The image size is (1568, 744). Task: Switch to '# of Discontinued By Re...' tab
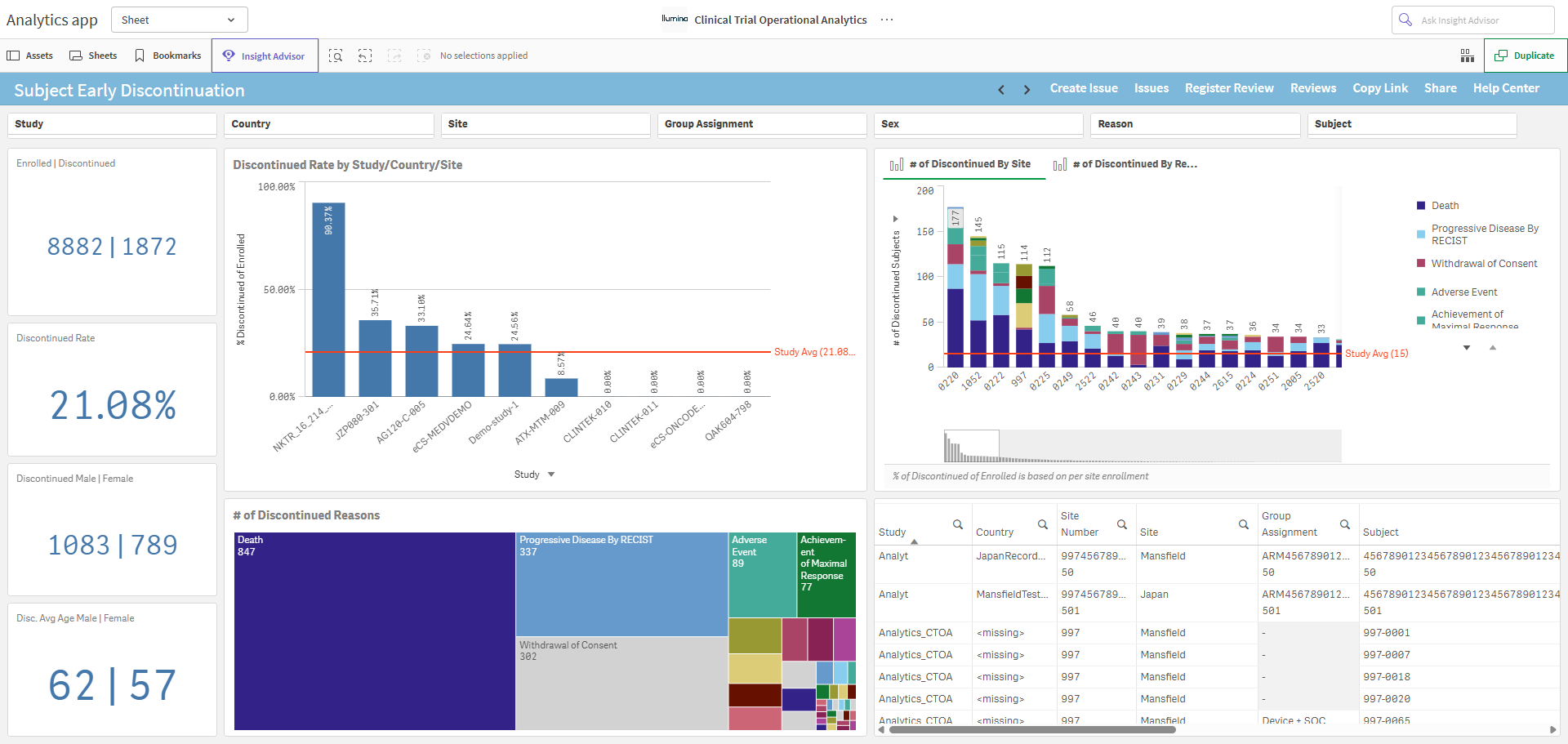tap(1126, 164)
